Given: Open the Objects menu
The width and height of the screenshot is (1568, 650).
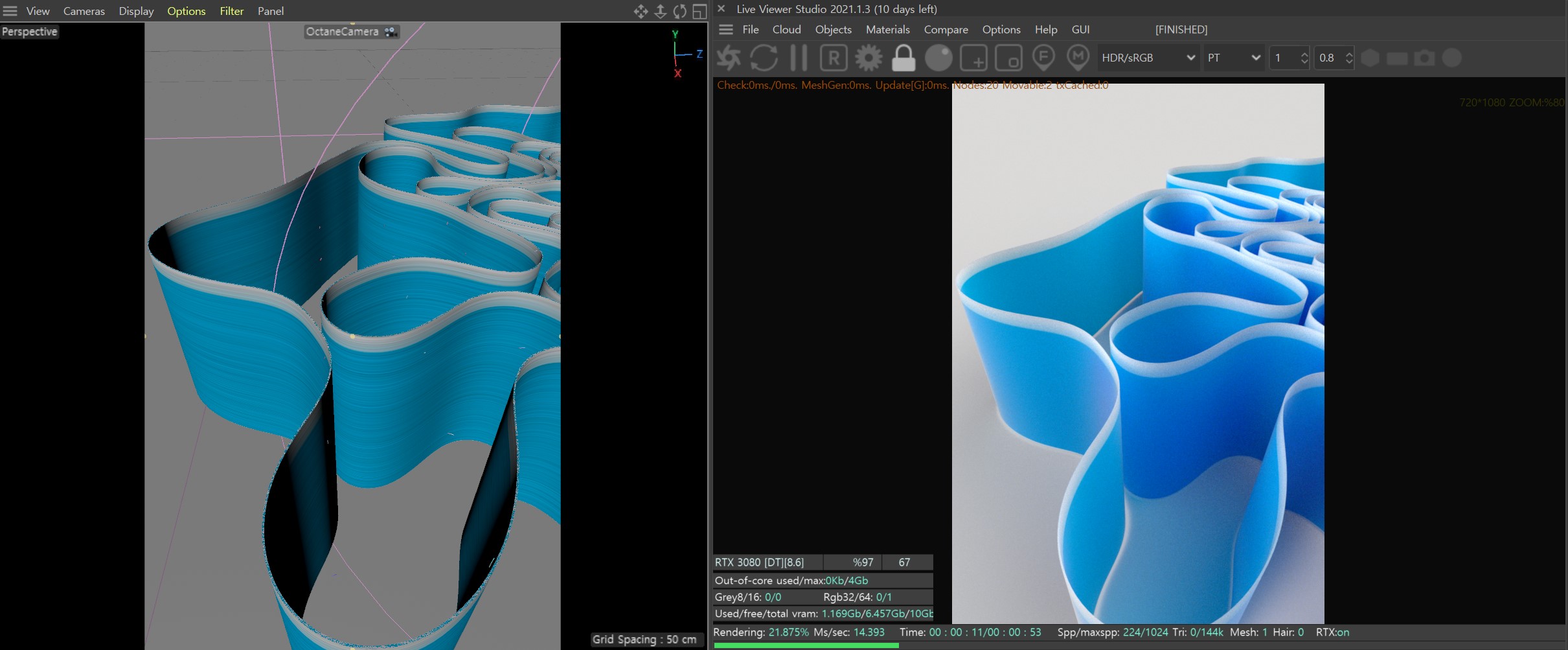Looking at the screenshot, I should coord(834,29).
